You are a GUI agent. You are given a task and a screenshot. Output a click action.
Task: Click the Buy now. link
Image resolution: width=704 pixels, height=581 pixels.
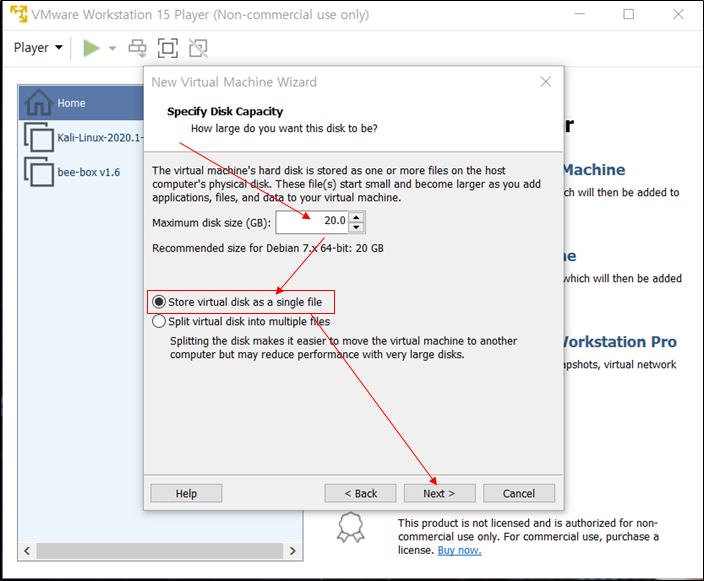(459, 550)
